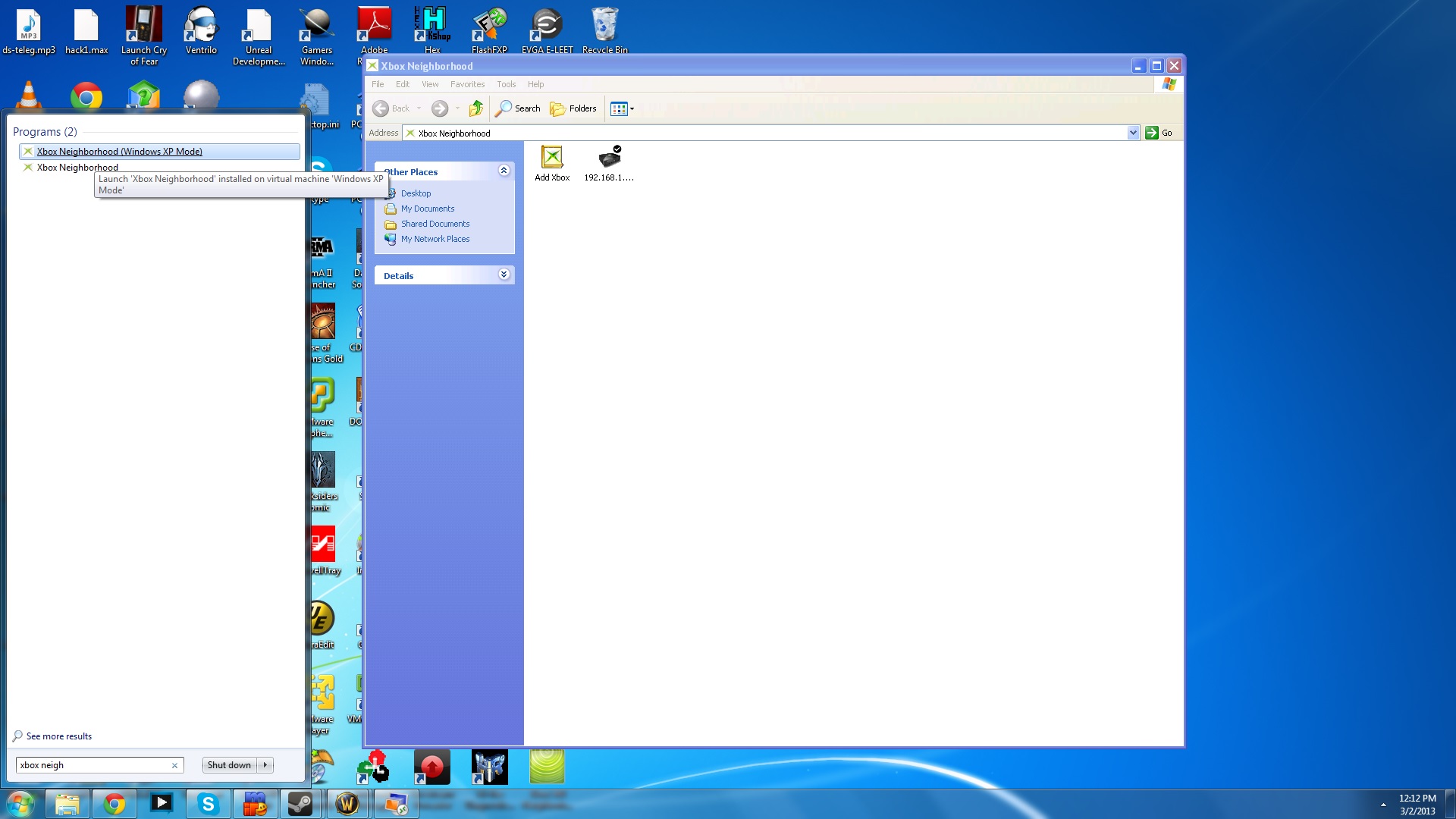1456x819 pixels.
Task: Maximize the Xbox Neighborhood window
Action: pyautogui.click(x=1156, y=66)
